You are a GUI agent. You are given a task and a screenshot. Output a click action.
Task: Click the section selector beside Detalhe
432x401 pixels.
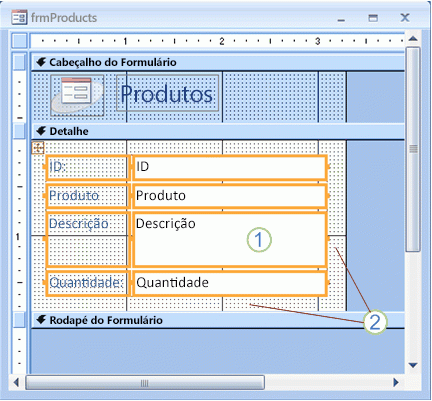click(x=19, y=131)
